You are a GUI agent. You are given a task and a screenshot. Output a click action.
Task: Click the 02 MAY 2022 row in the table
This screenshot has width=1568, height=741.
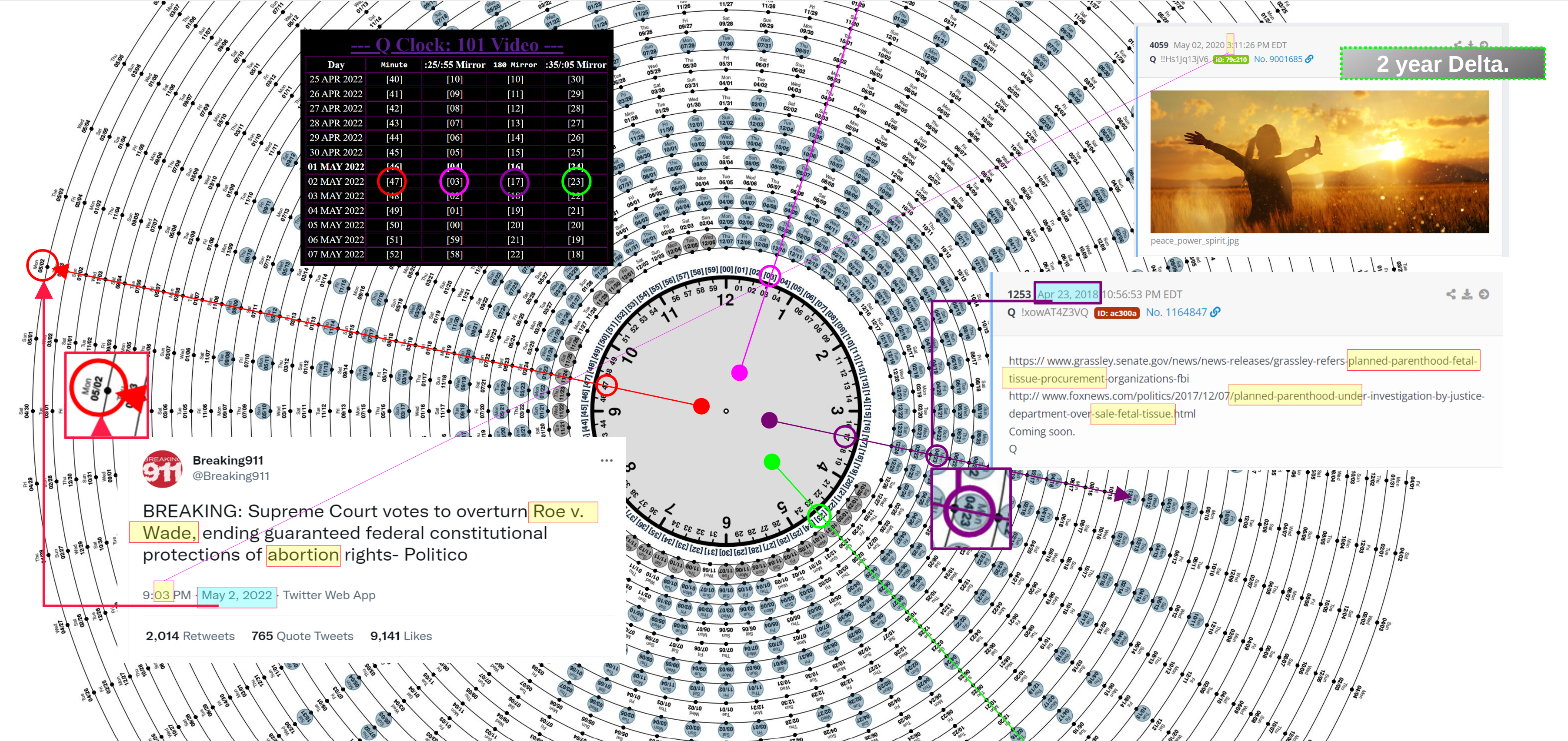pos(457,181)
